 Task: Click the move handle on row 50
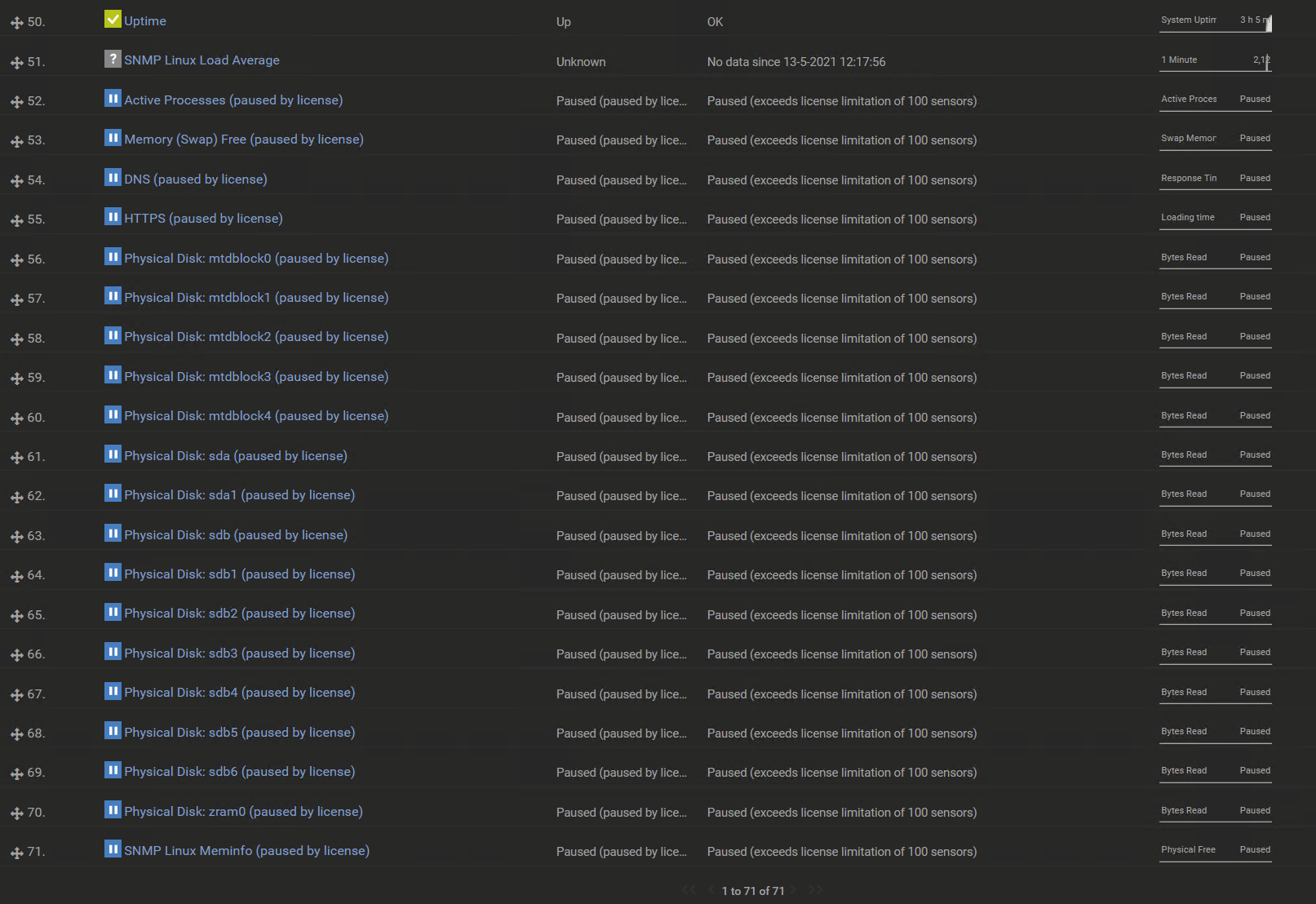tap(16, 23)
